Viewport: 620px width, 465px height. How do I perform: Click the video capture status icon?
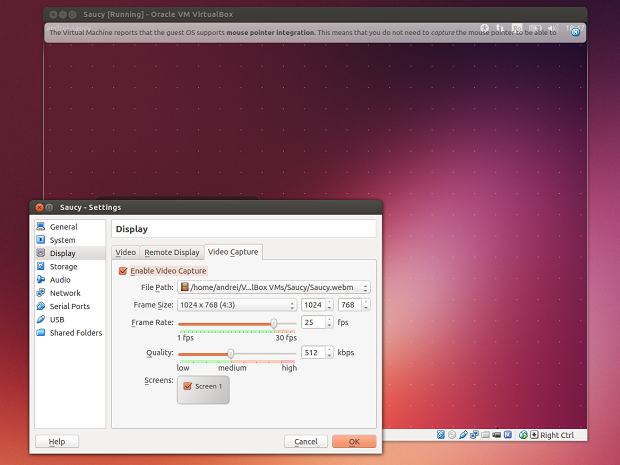pyautogui.click(x=497, y=435)
